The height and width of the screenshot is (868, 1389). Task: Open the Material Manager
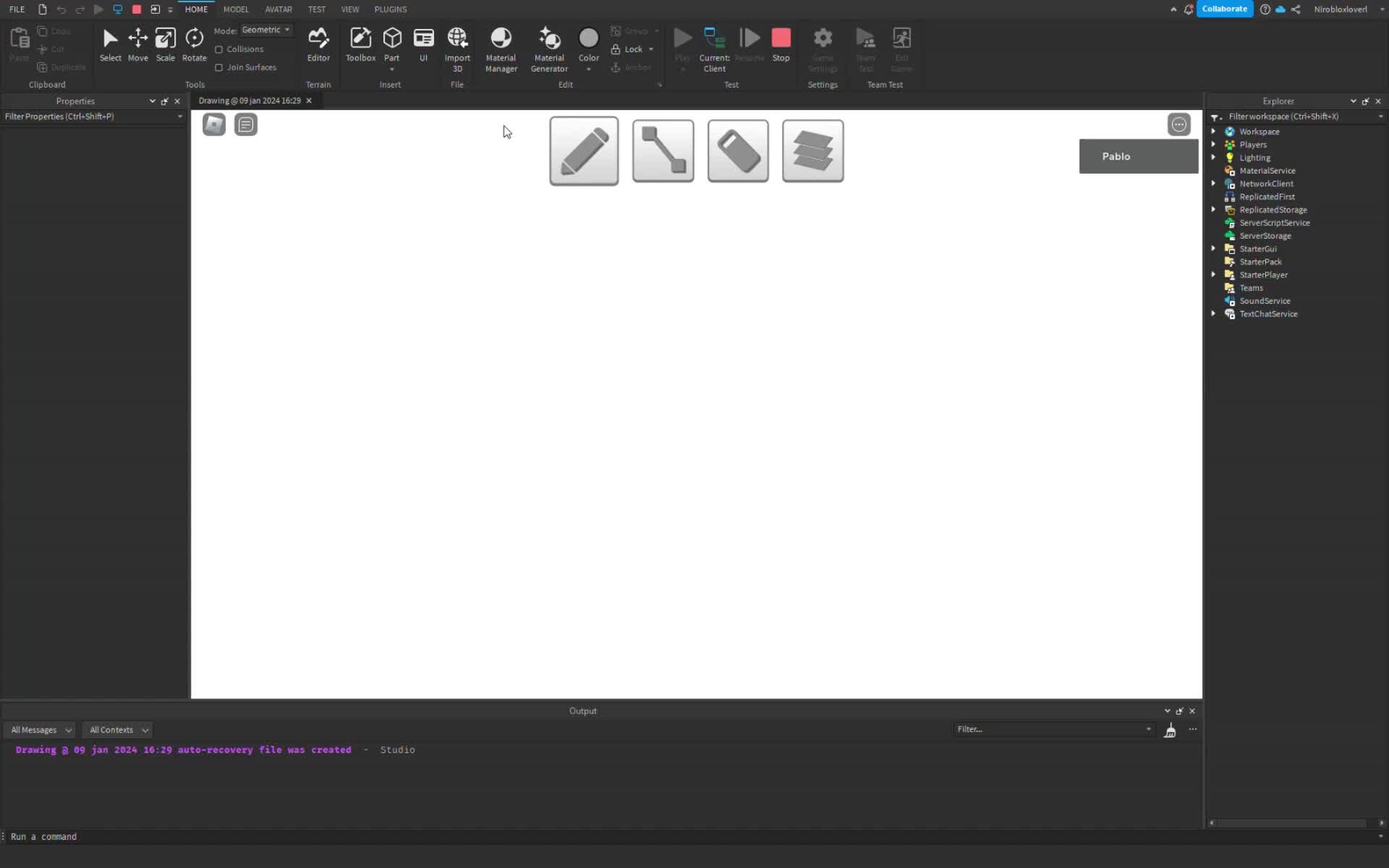pyautogui.click(x=501, y=47)
